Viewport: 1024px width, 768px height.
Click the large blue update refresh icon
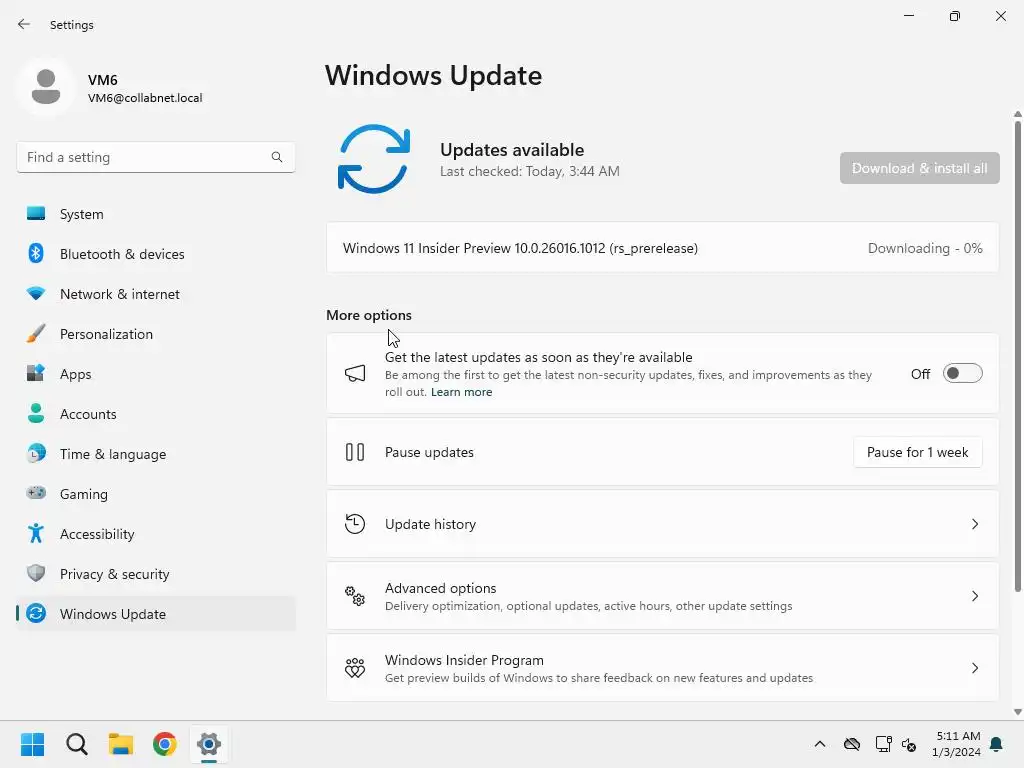click(x=374, y=159)
